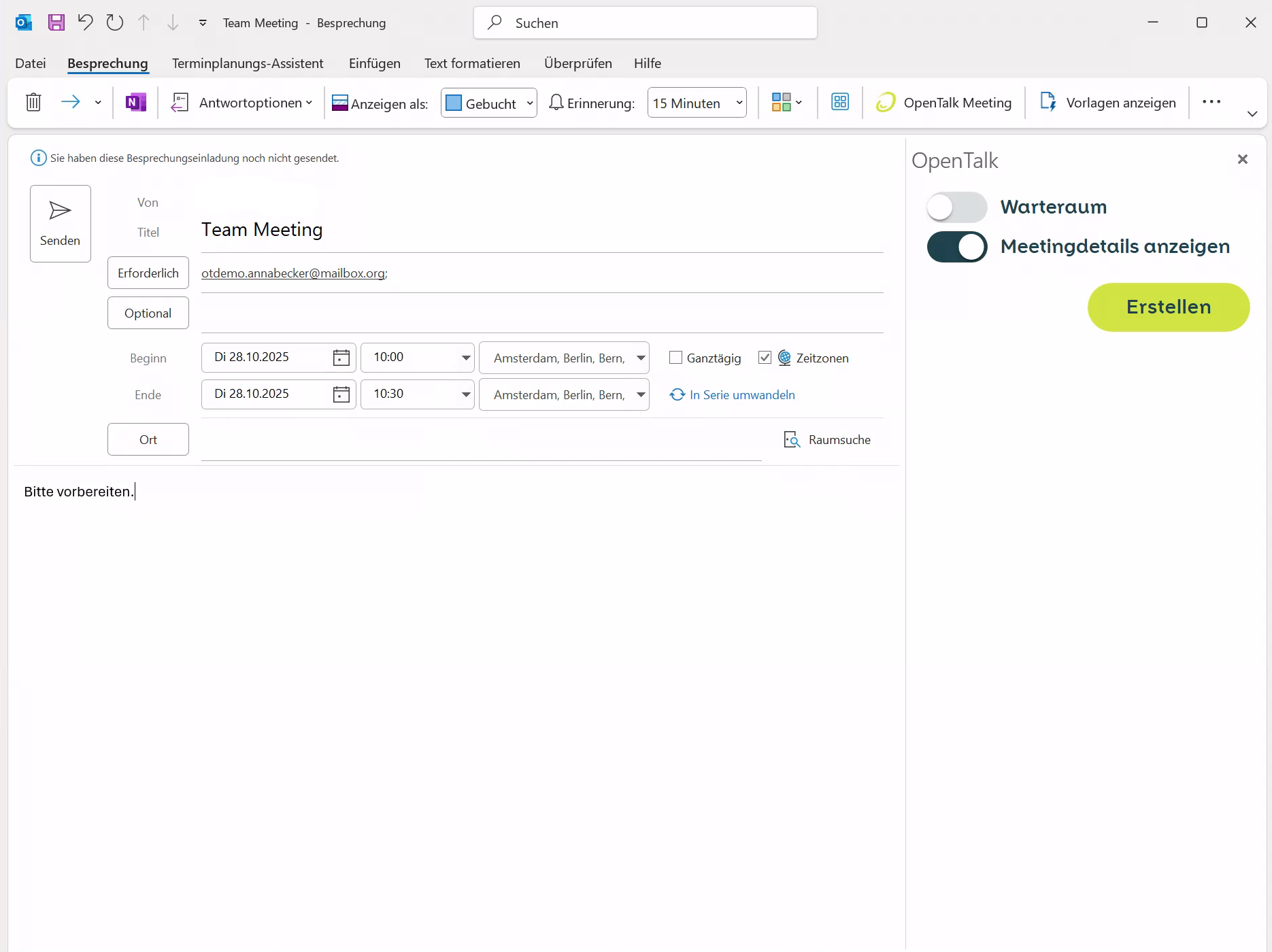Click the save floppy disk icon
Image resolution: width=1272 pixels, height=952 pixels.
pos(56,22)
